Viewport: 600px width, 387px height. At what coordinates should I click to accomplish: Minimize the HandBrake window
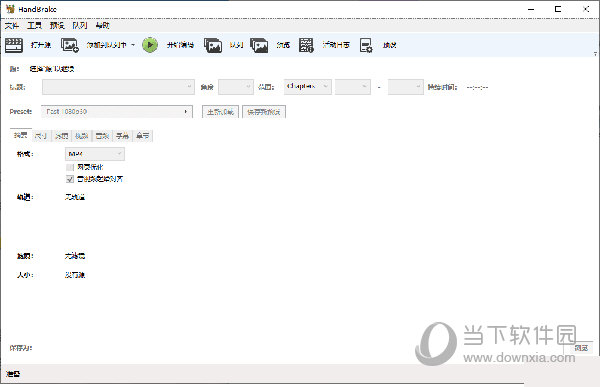click(531, 9)
